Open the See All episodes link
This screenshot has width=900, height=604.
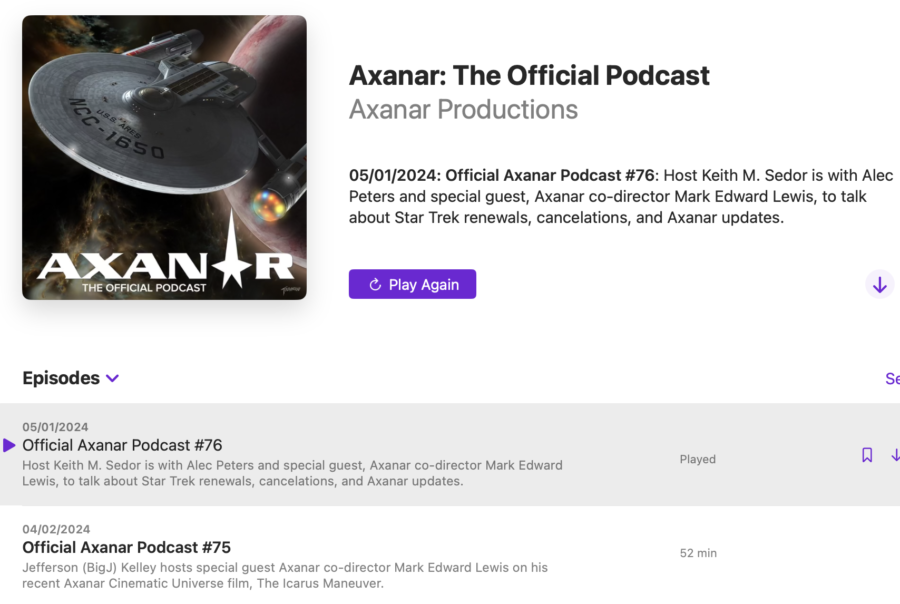coord(891,378)
